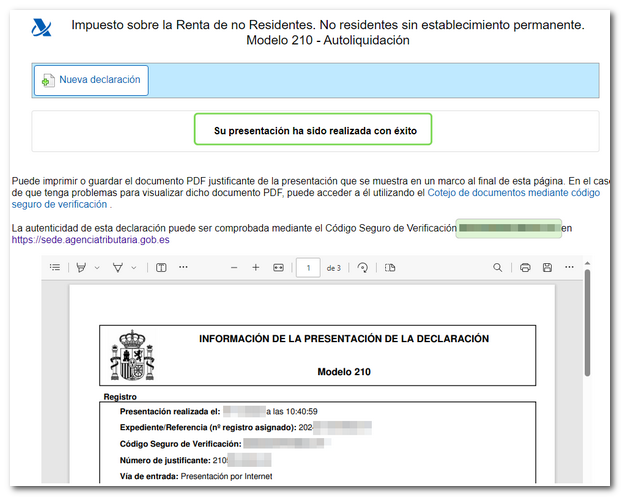This screenshot has width=621, height=497.
Task: Open more tools ellipsis beside read aloud
Action: pyautogui.click(x=183, y=268)
